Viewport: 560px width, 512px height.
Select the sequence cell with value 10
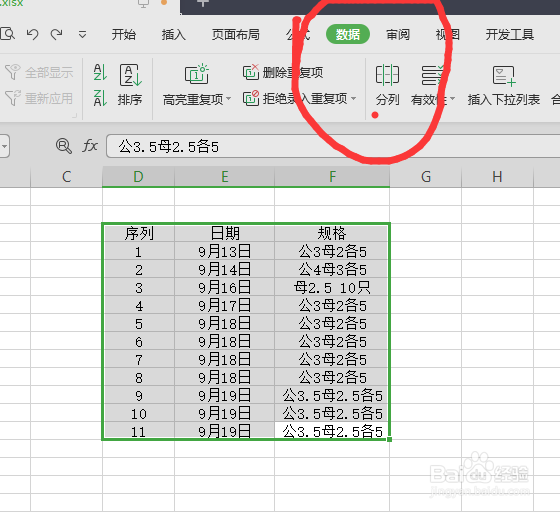point(139,413)
